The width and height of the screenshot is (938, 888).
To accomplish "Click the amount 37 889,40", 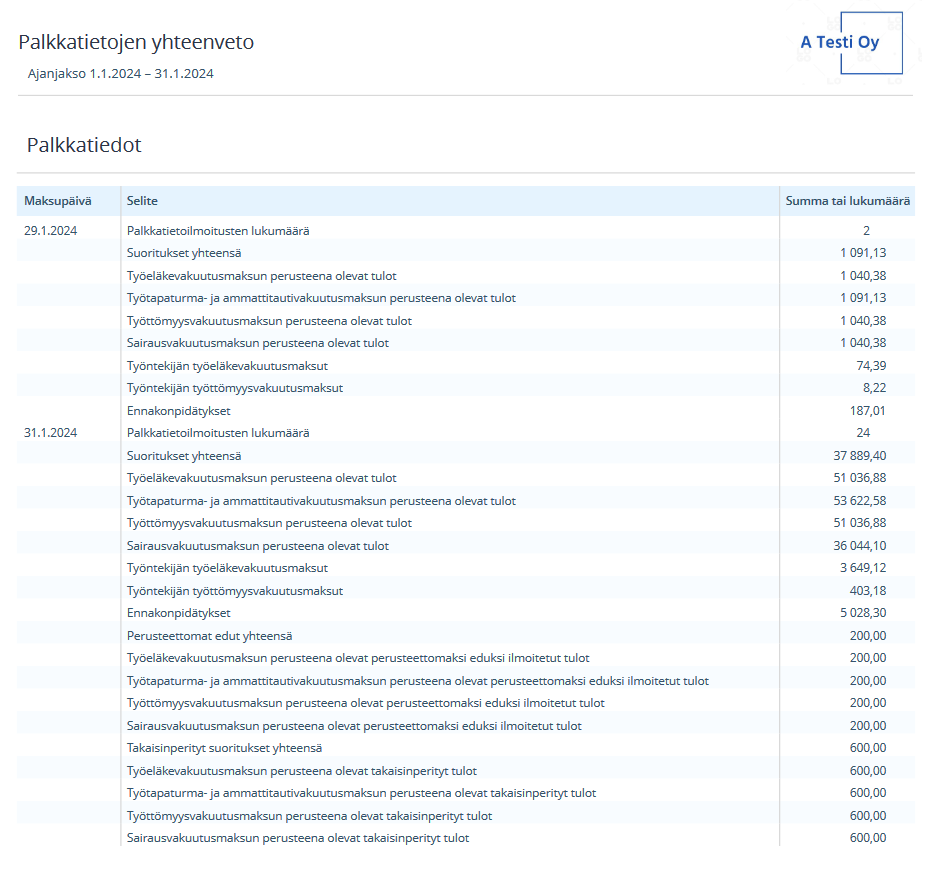I will [x=855, y=456].
